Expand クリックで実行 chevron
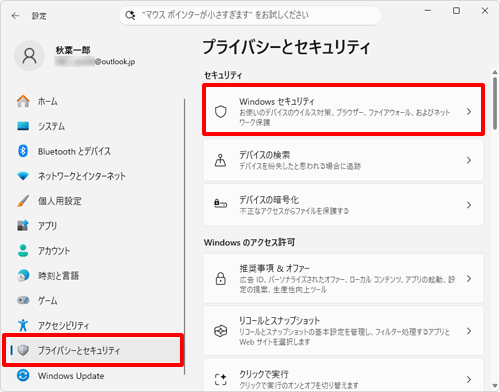The image size is (500, 392). 469,379
